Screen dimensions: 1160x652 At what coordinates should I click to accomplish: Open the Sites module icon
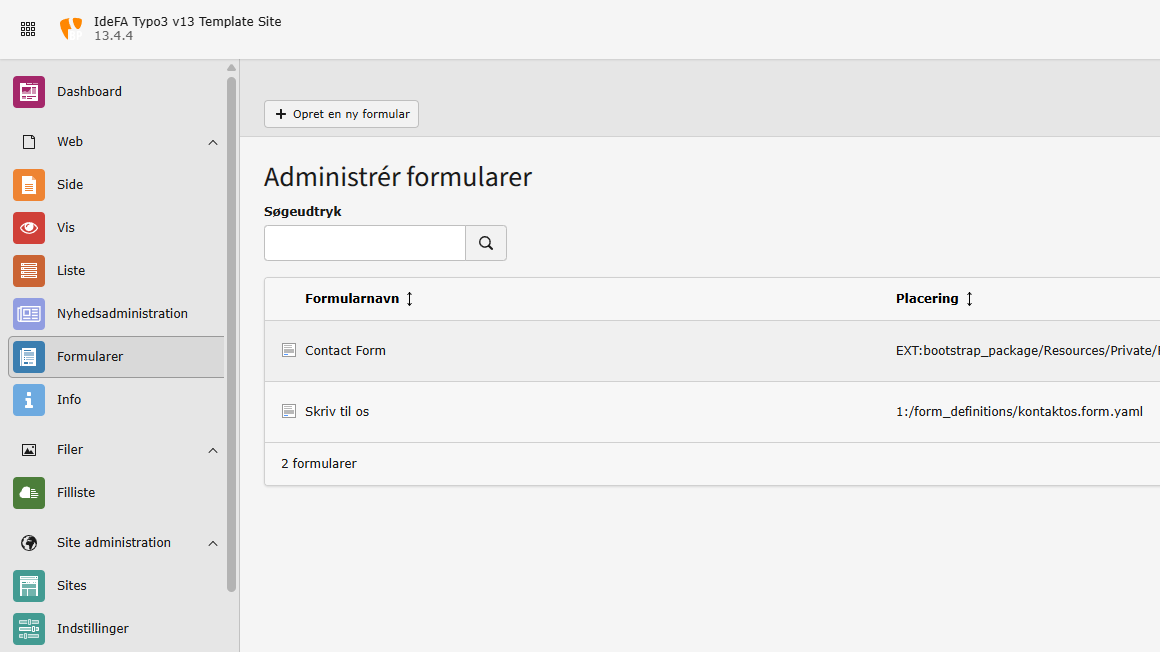(29, 586)
